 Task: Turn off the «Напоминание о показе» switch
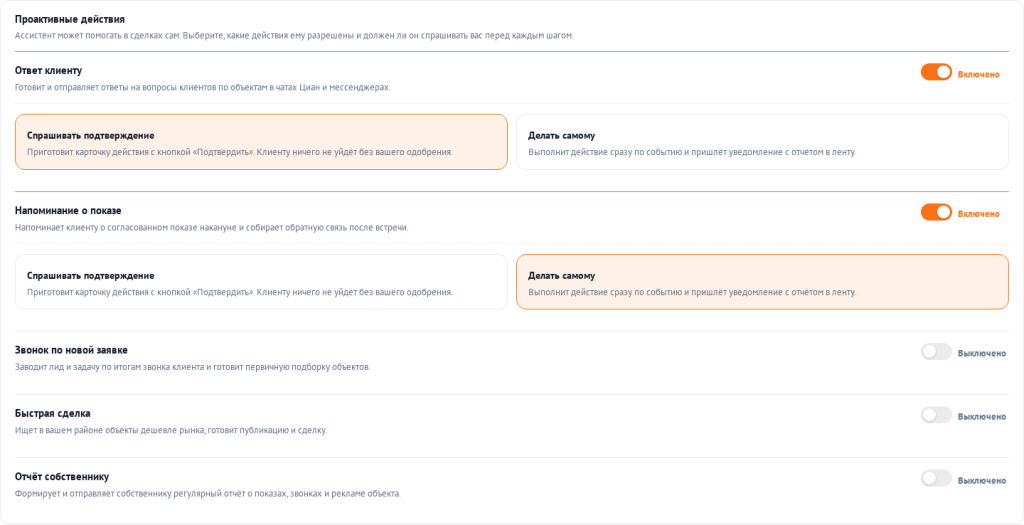(x=936, y=212)
